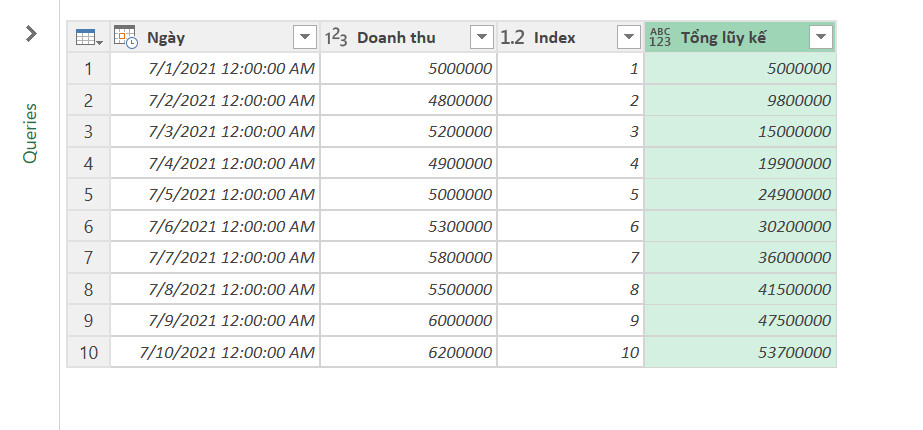
Task: Click cumulative total 9800000
Action: coord(741,100)
